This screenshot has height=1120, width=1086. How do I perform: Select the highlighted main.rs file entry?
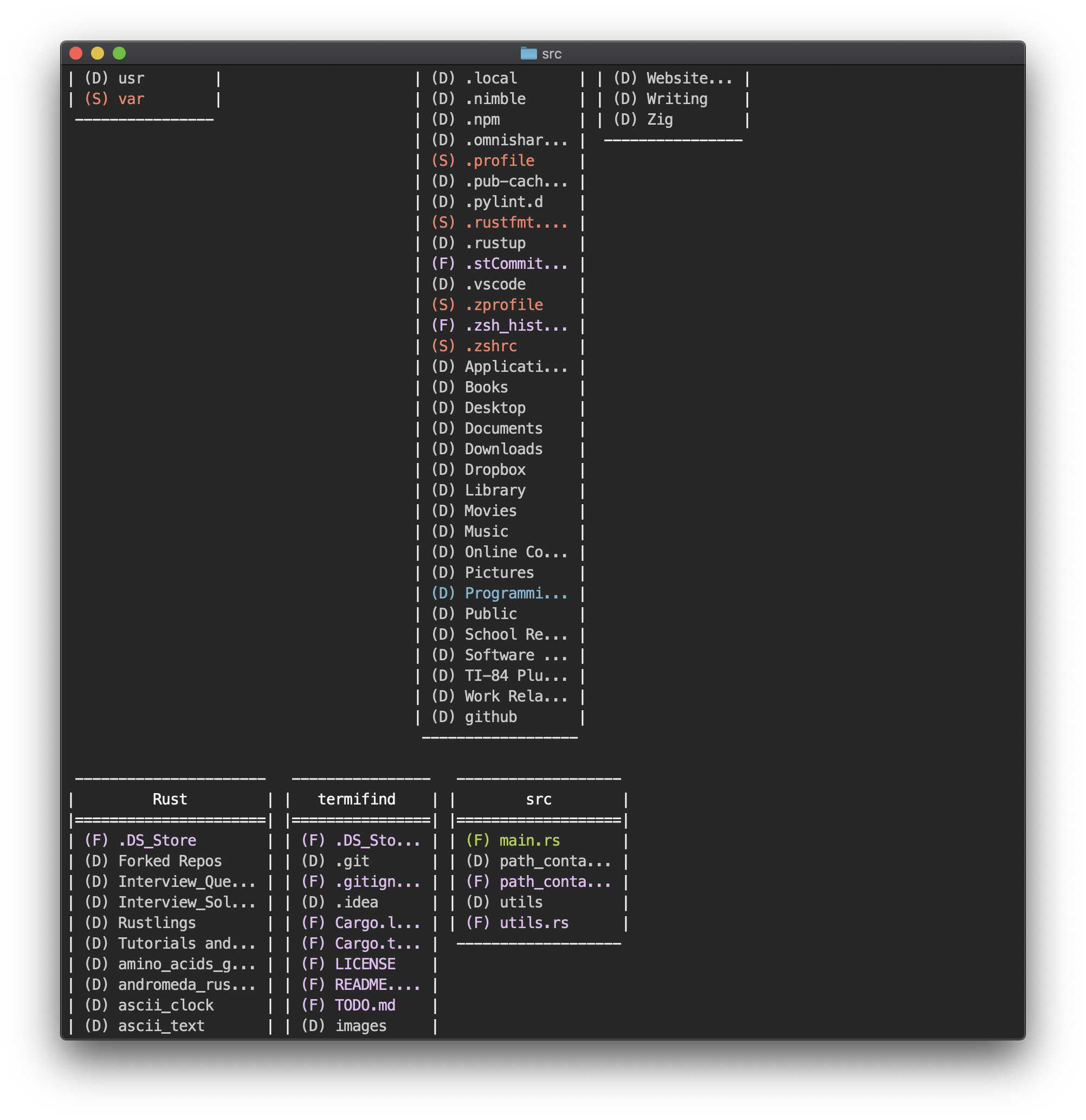point(529,841)
